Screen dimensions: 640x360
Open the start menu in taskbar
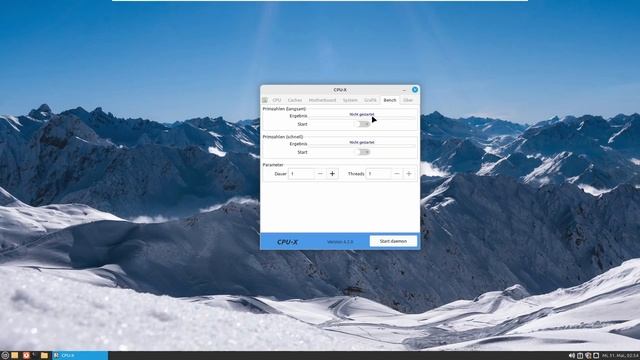point(5,356)
